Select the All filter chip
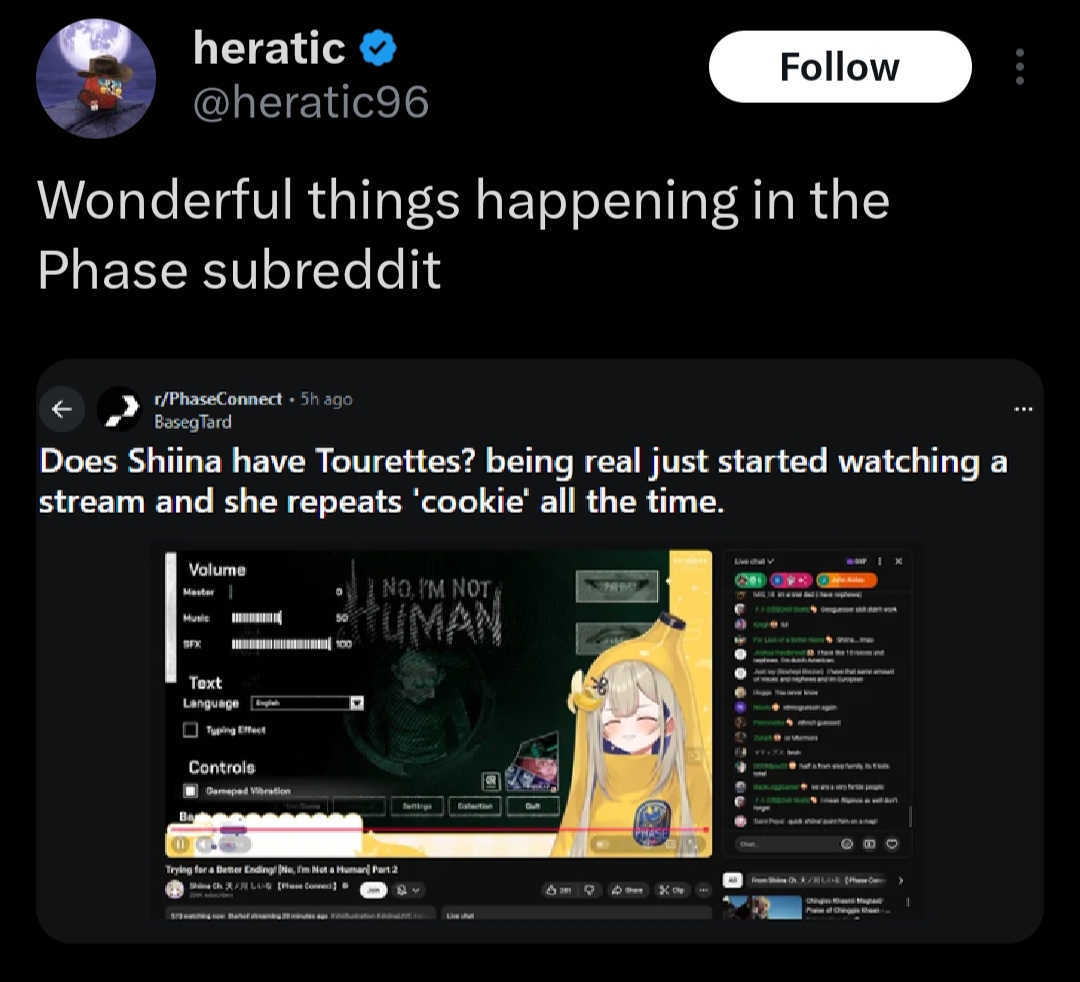This screenshot has height=982, width=1080. tap(732, 880)
